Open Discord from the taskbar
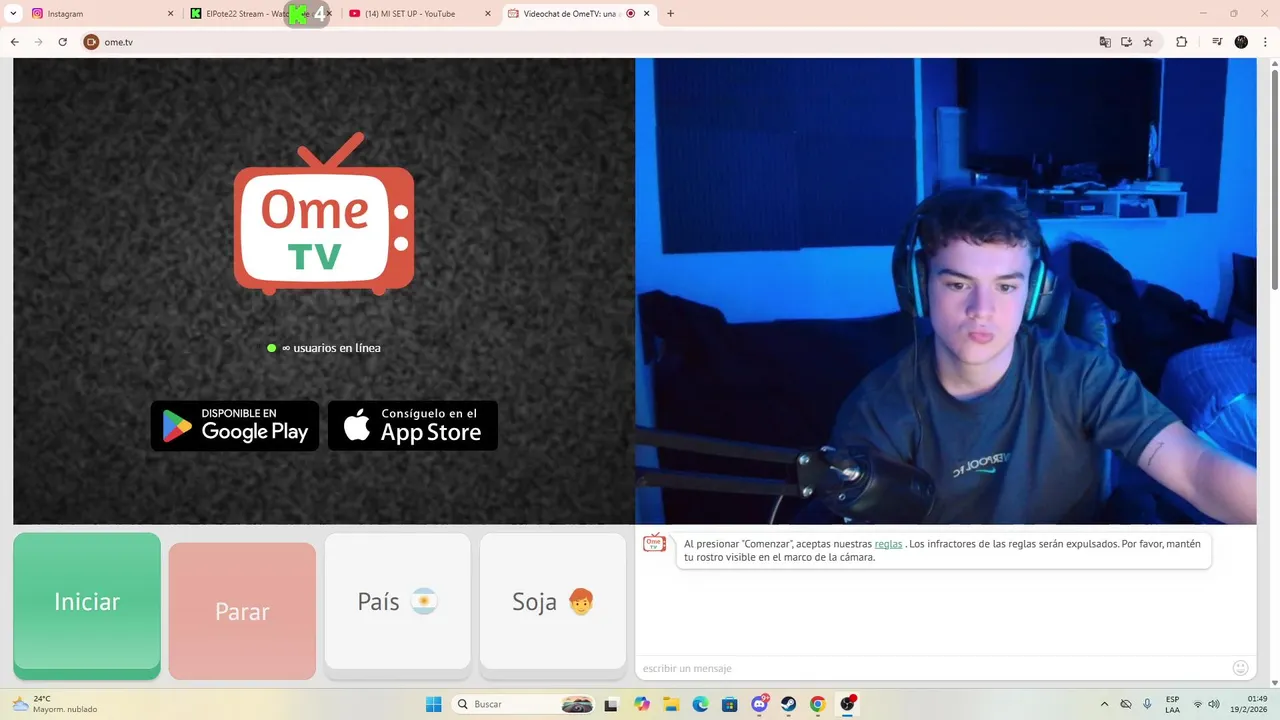 point(759,704)
